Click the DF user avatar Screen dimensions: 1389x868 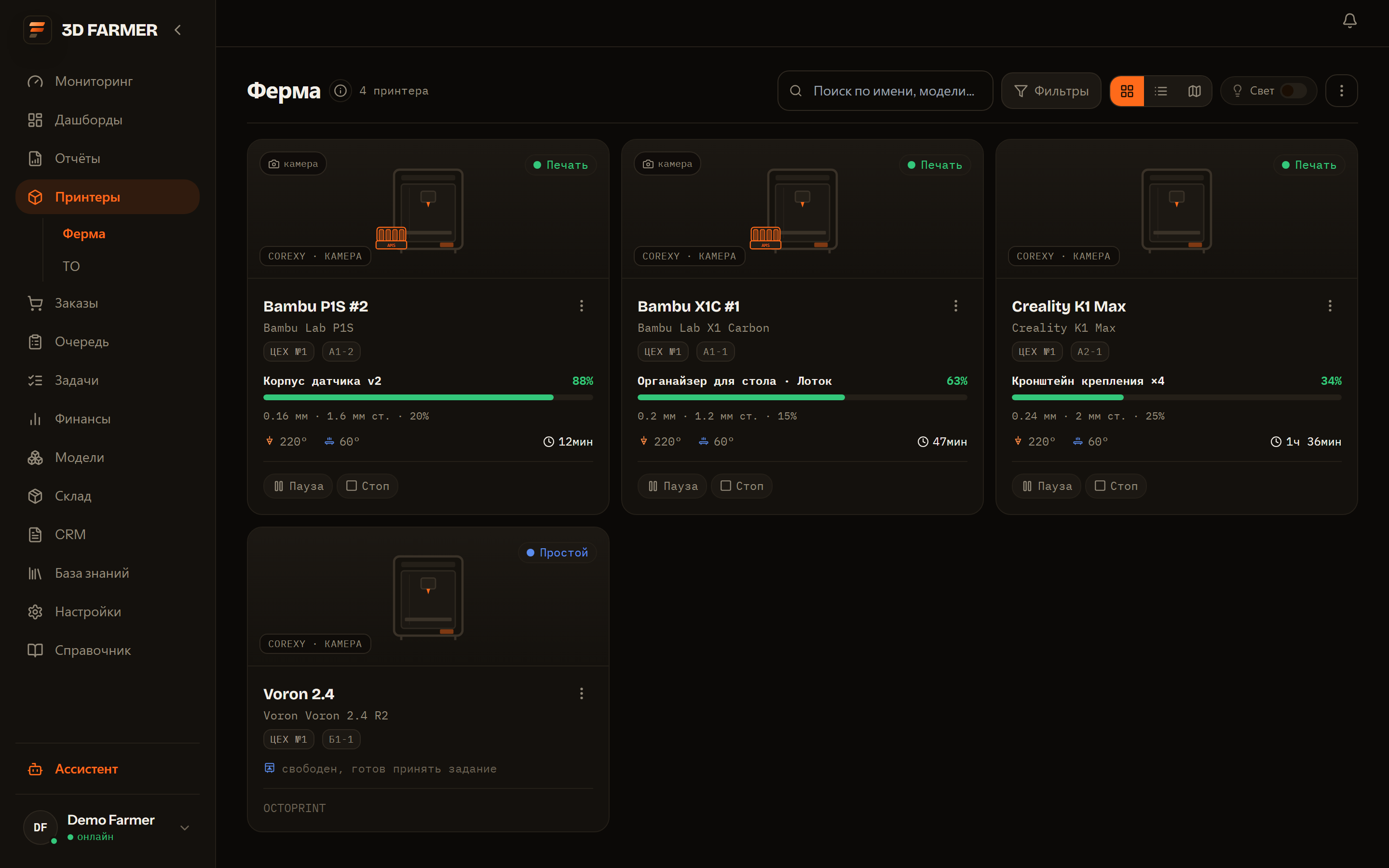click(x=40, y=827)
